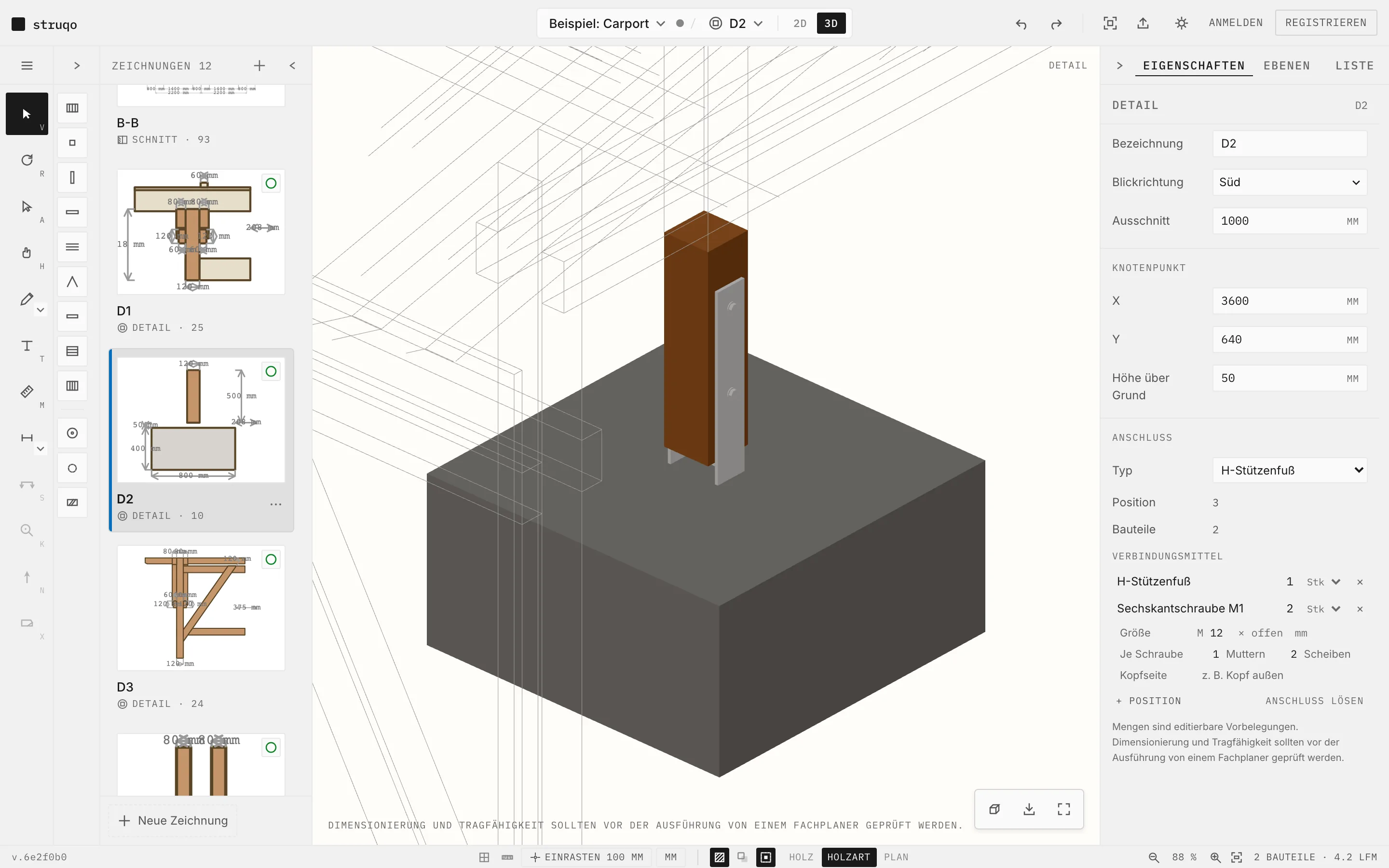Viewport: 1389px width, 868px height.
Task: Zoom out using the status bar magnifier
Action: (1154, 857)
